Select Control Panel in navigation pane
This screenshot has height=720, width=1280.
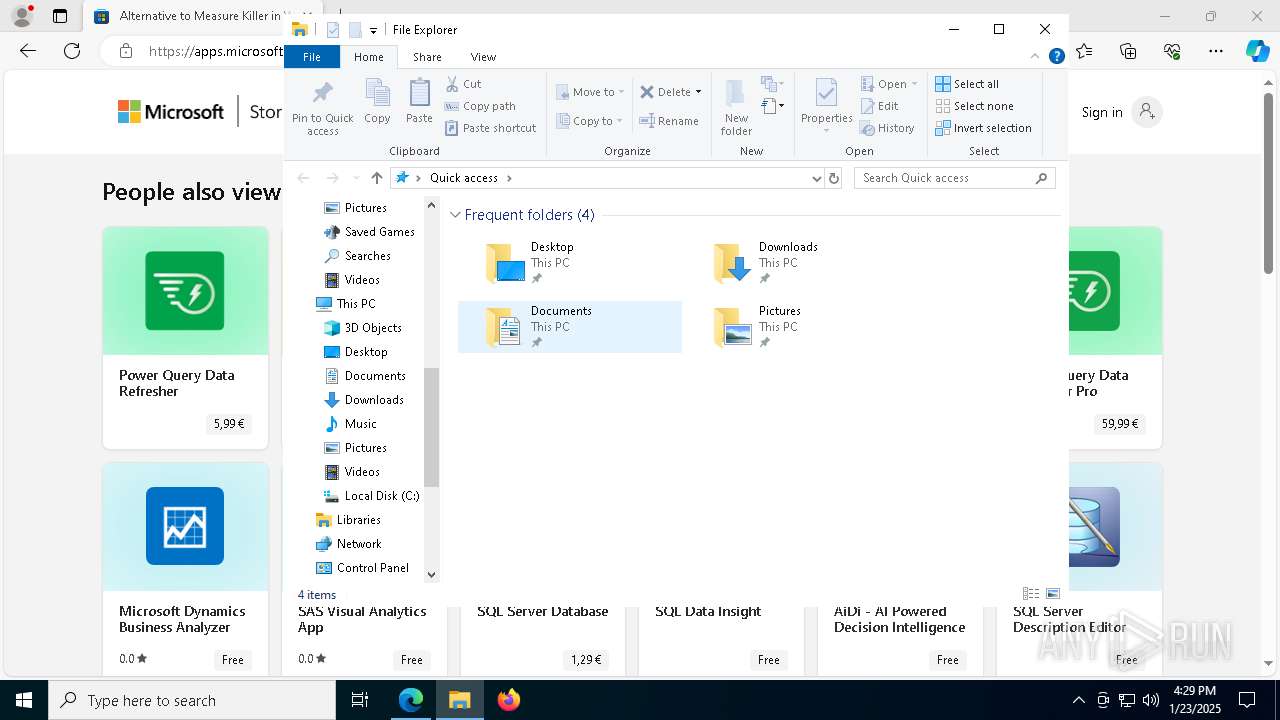[x=362, y=568]
